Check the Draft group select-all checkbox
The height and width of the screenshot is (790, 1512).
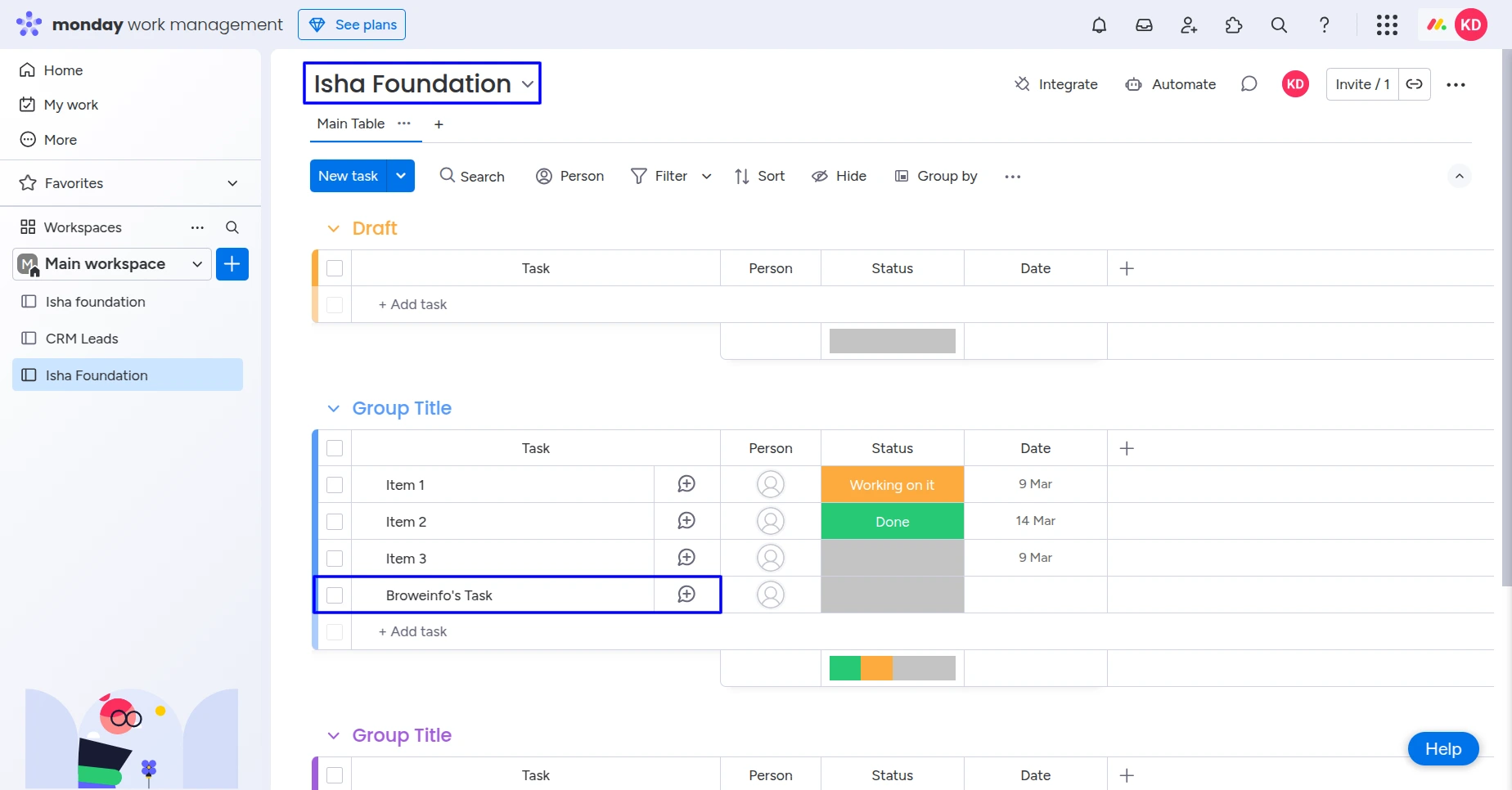coord(335,268)
